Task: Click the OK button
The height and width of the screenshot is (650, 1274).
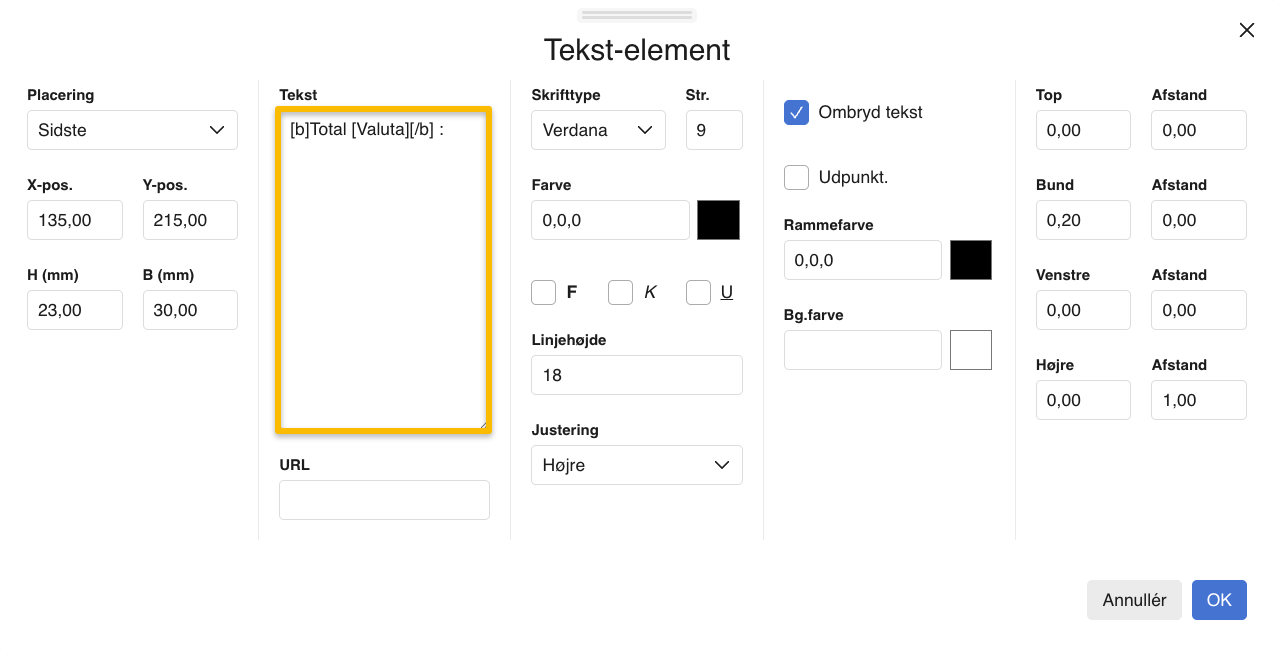Action: [x=1219, y=600]
